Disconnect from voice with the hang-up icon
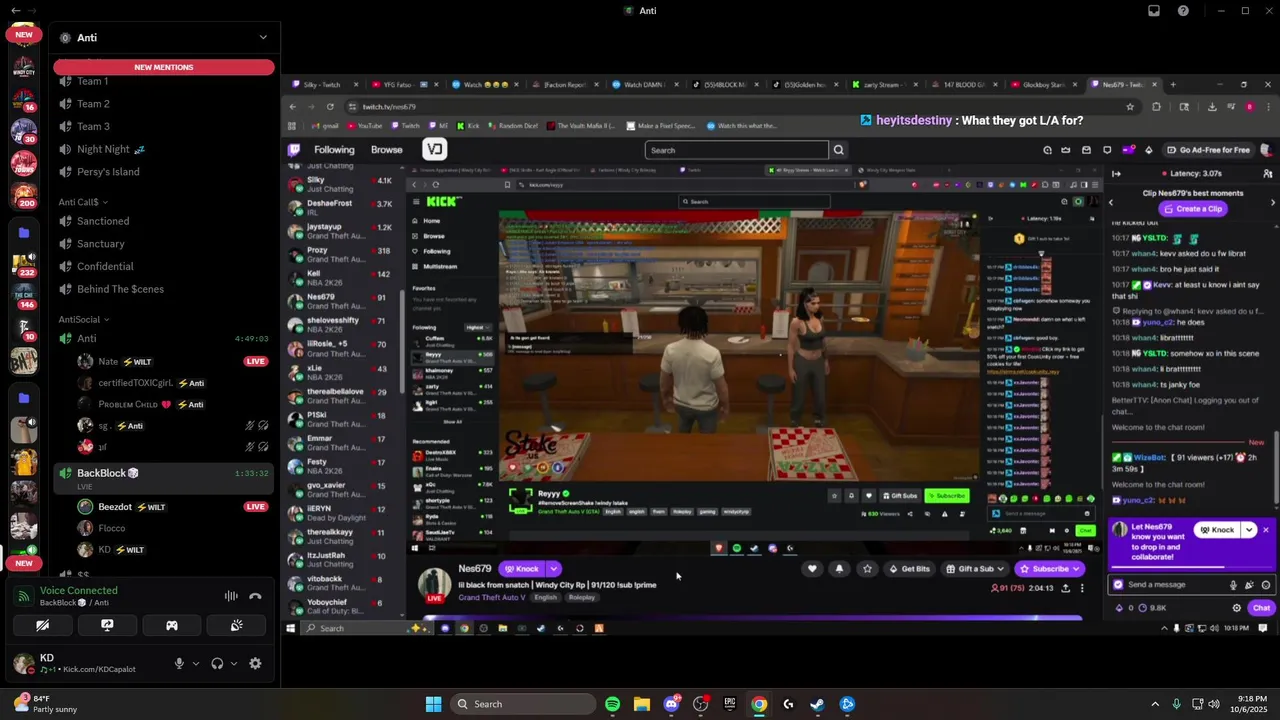Viewport: 1280px width, 720px height. 255,596
